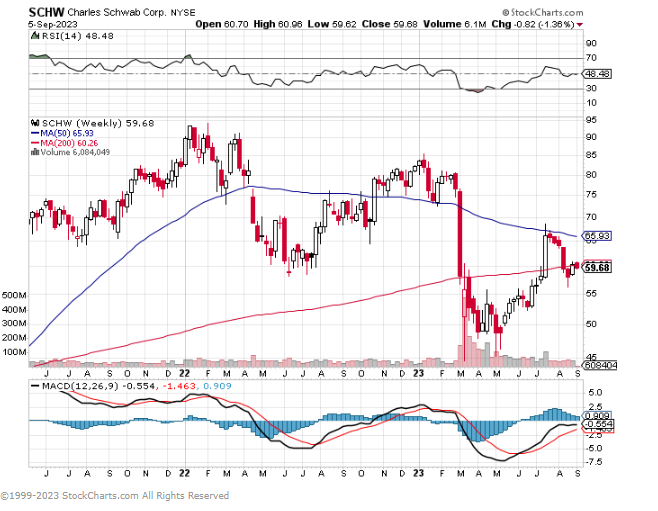Click the boxed 48.48 RSI axis label
The height and width of the screenshot is (511, 658).
[x=598, y=74]
